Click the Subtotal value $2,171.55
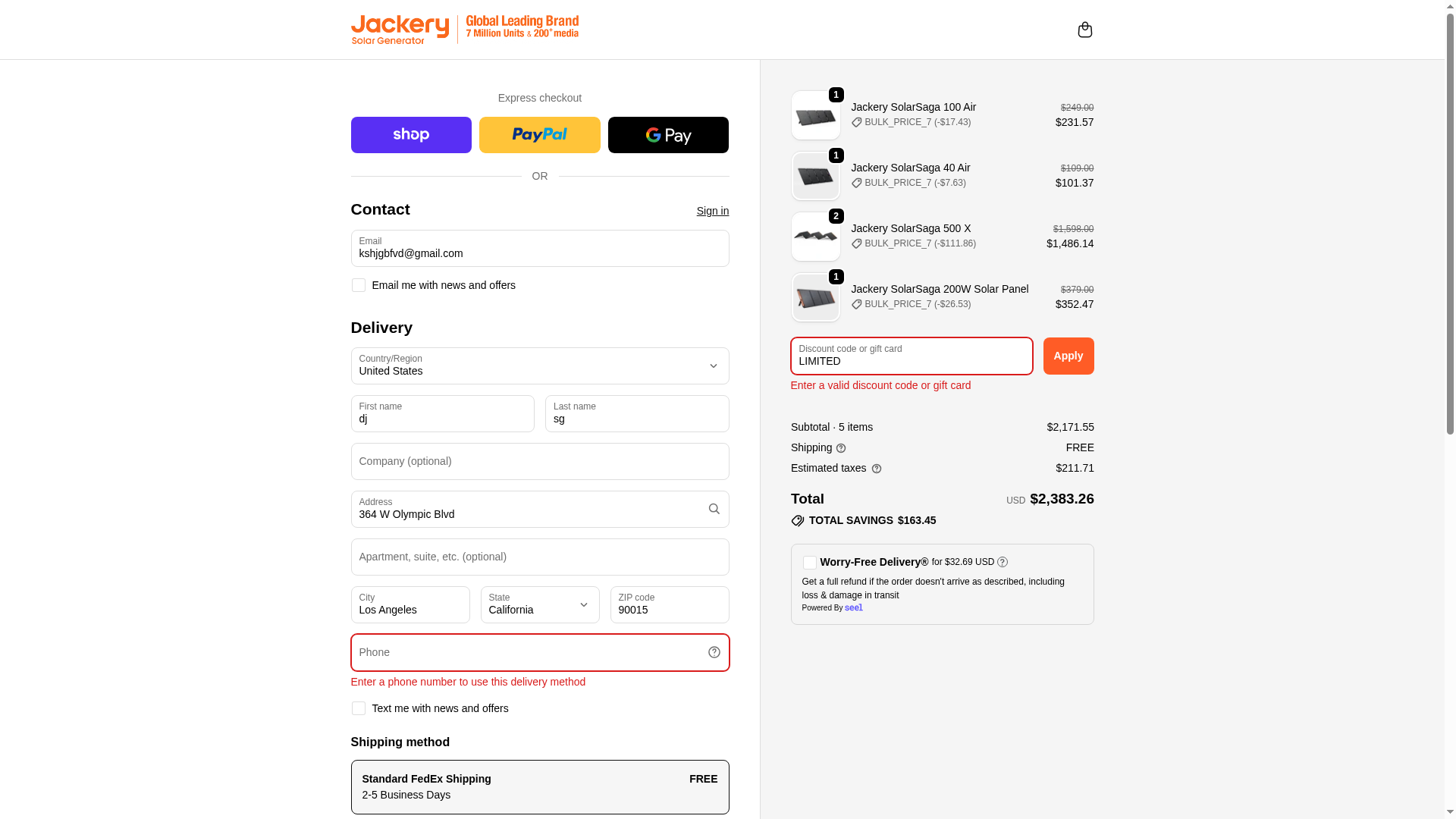Image resolution: width=1456 pixels, height=819 pixels. (1070, 427)
